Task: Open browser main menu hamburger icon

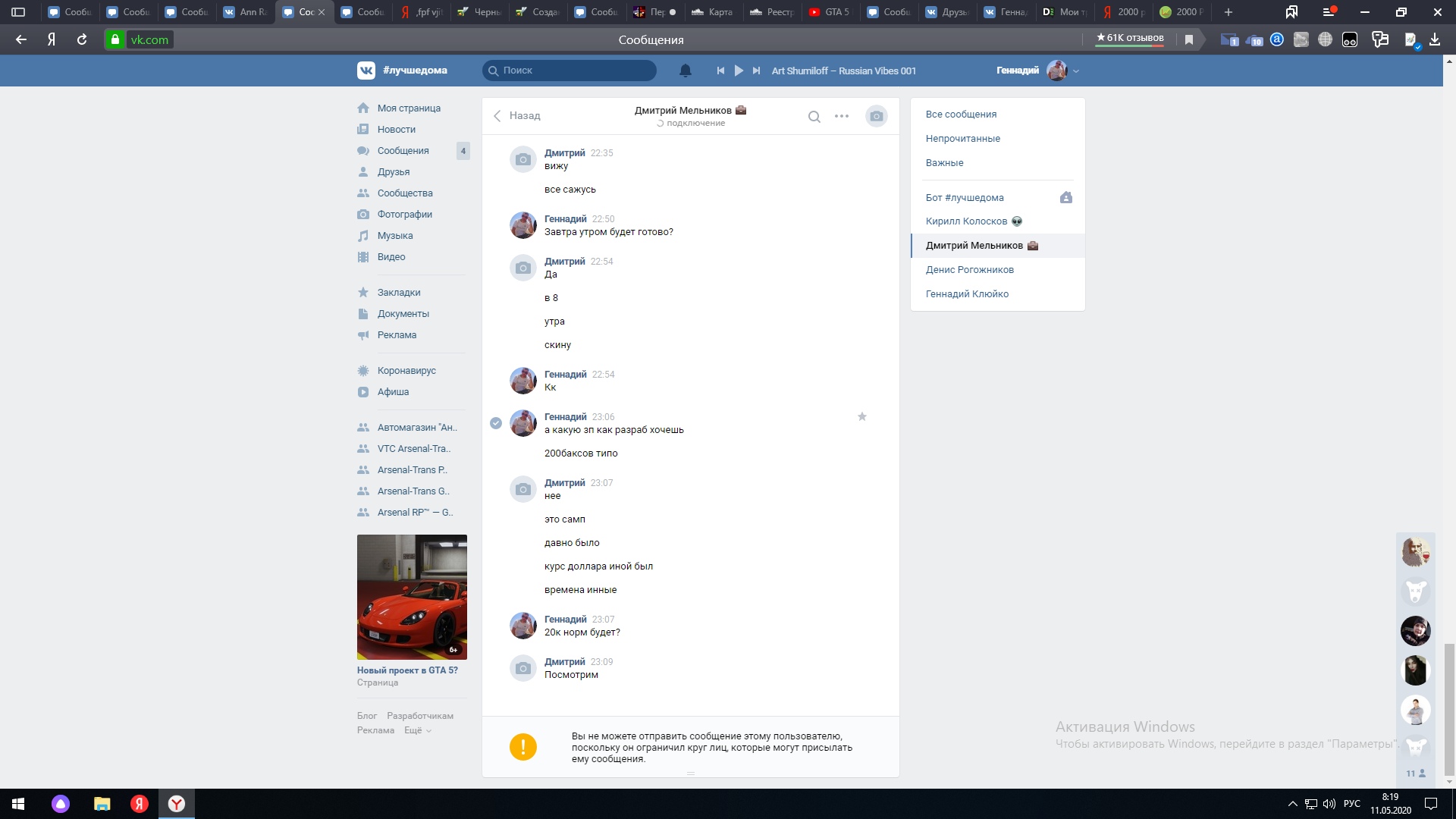Action: (1329, 12)
